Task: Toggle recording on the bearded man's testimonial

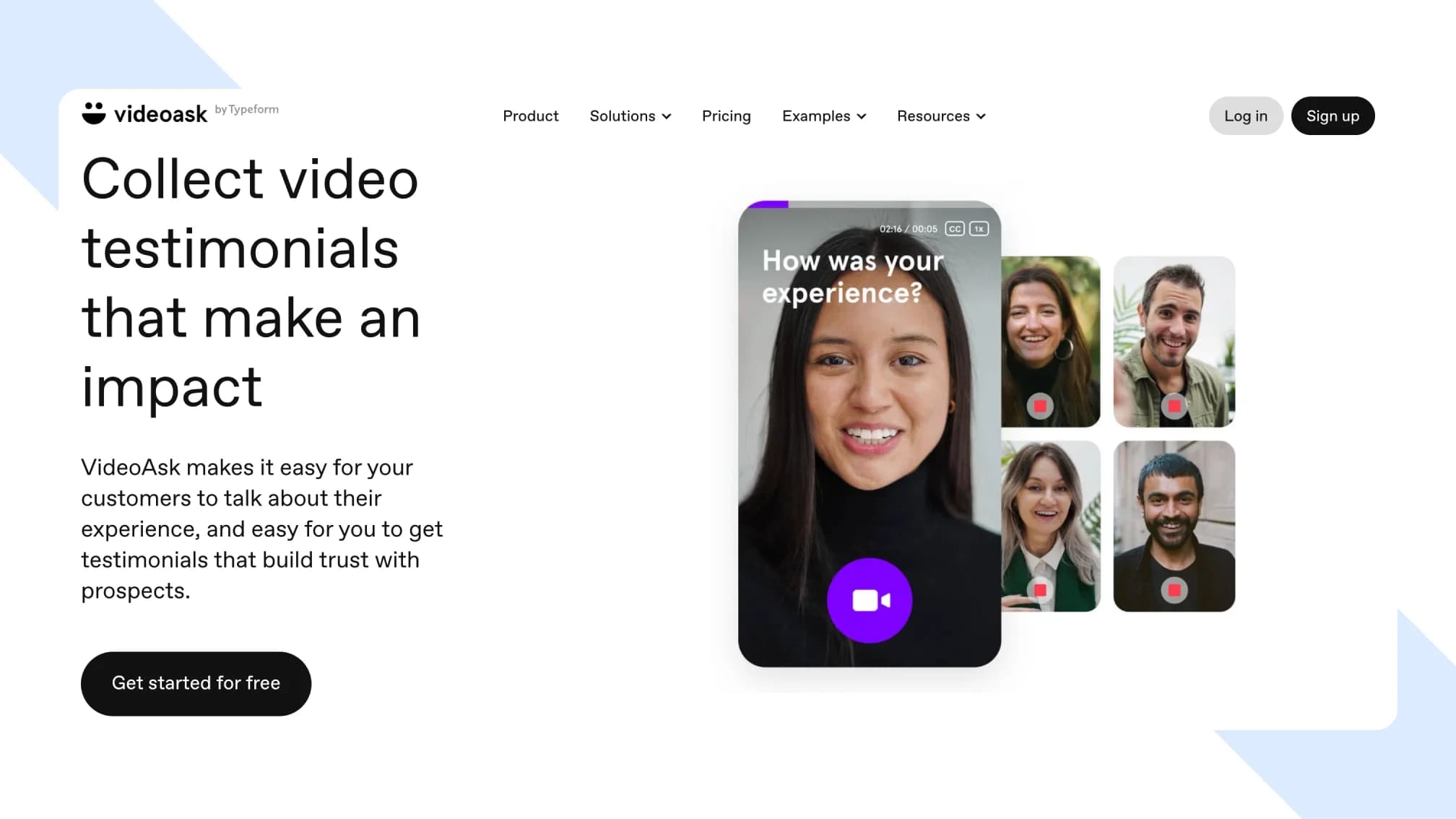Action: 1174,591
